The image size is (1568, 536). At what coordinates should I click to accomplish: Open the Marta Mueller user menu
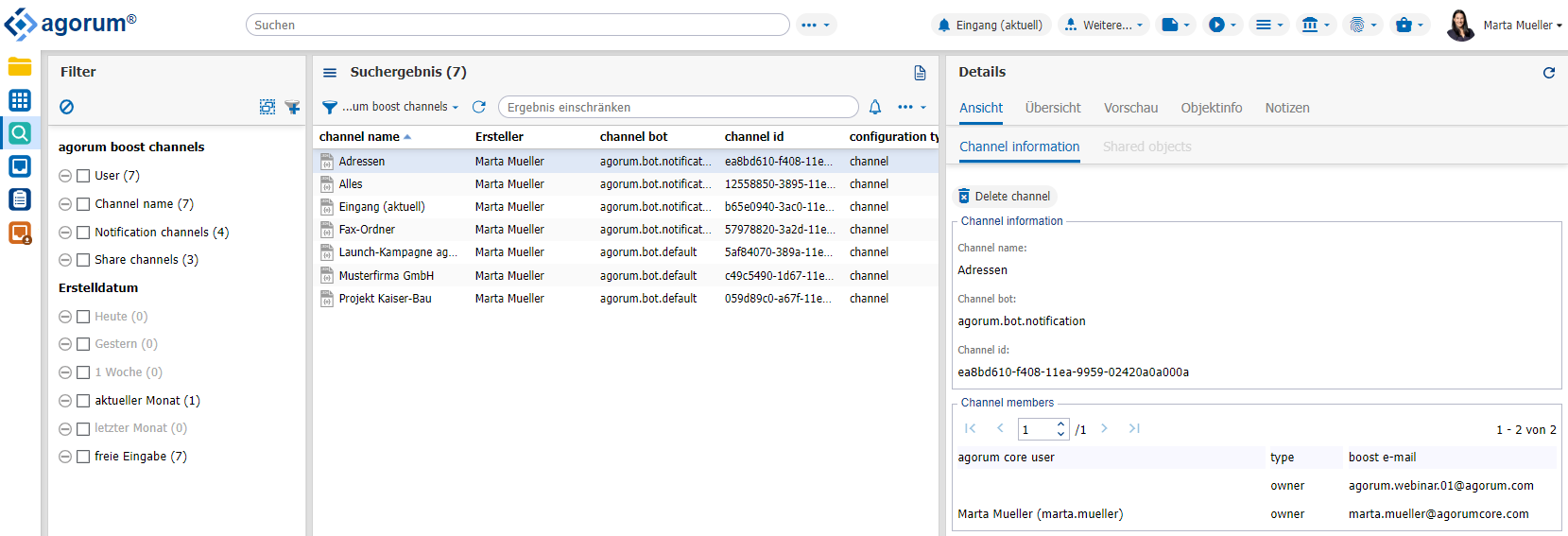click(1523, 26)
